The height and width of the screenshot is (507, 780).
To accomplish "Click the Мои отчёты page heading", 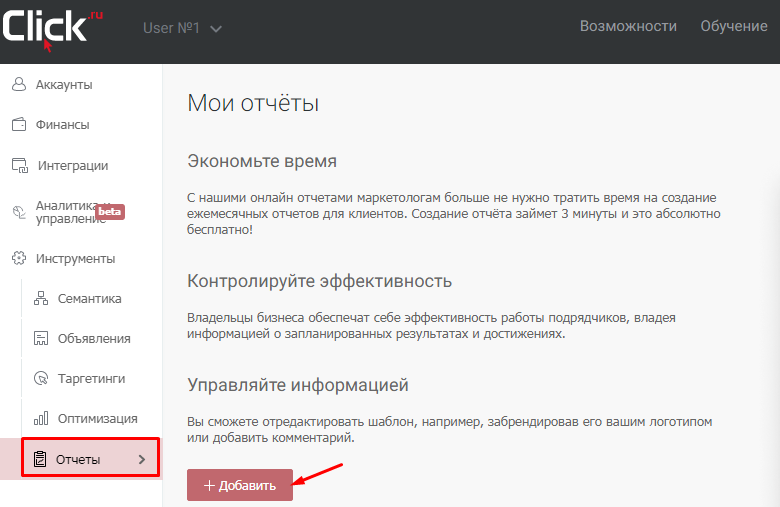I will coord(253,103).
